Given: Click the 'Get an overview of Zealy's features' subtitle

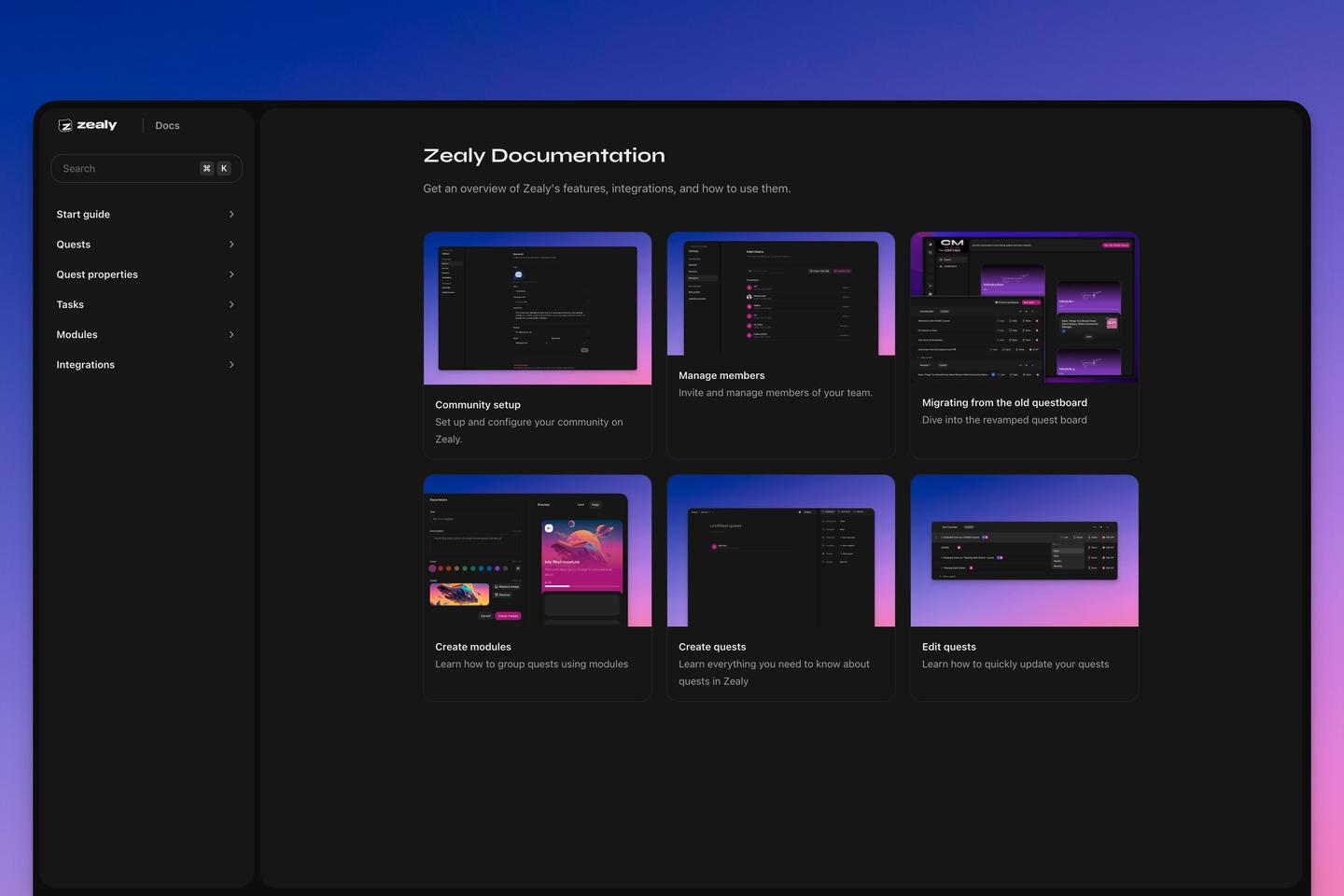Looking at the screenshot, I should [x=607, y=189].
